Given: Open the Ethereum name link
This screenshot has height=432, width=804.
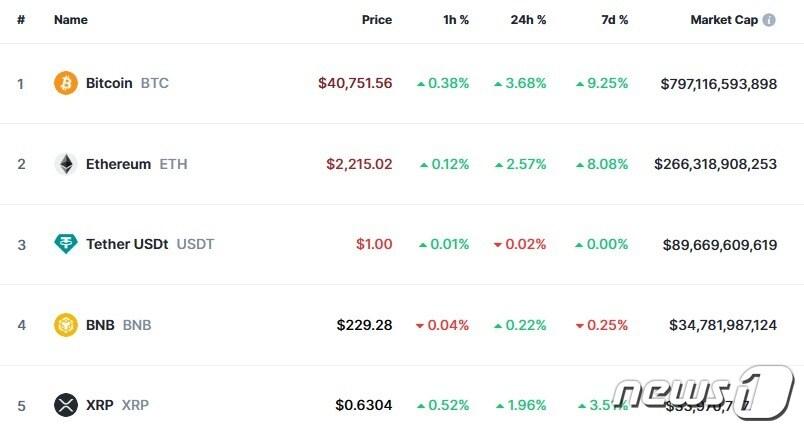Looking at the screenshot, I should pyautogui.click(x=118, y=164).
